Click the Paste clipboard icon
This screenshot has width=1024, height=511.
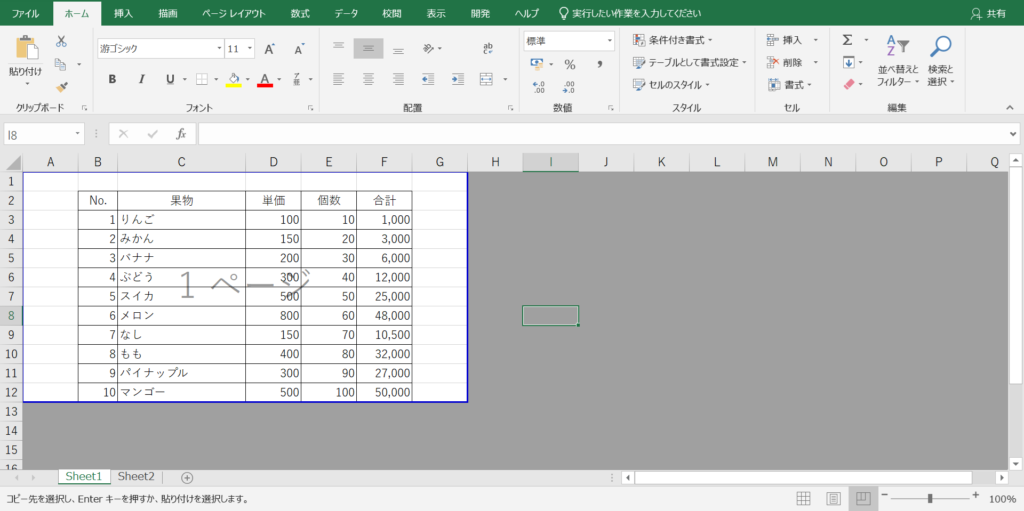[26, 48]
